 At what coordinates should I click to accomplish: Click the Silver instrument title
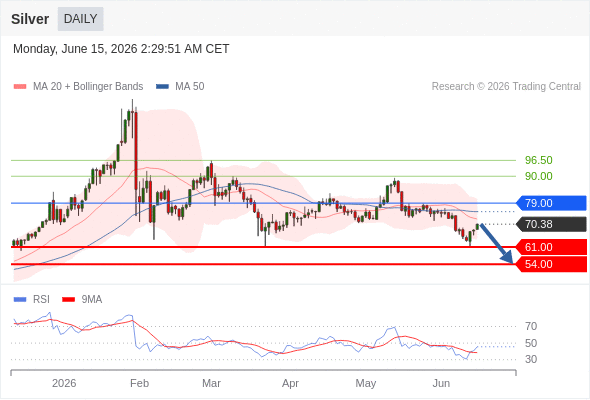point(30,19)
